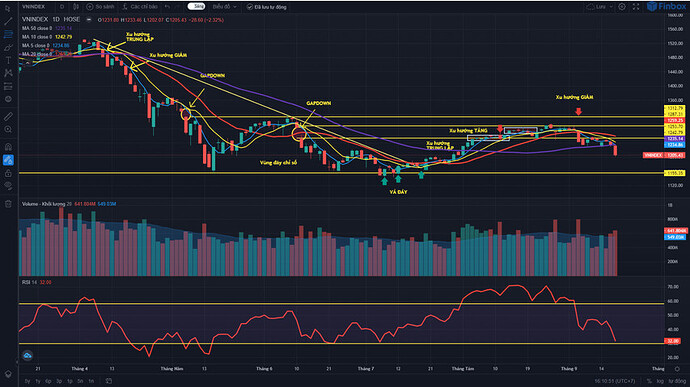
Task: Click the trash remove drawings icon
Action: pos(8,204)
